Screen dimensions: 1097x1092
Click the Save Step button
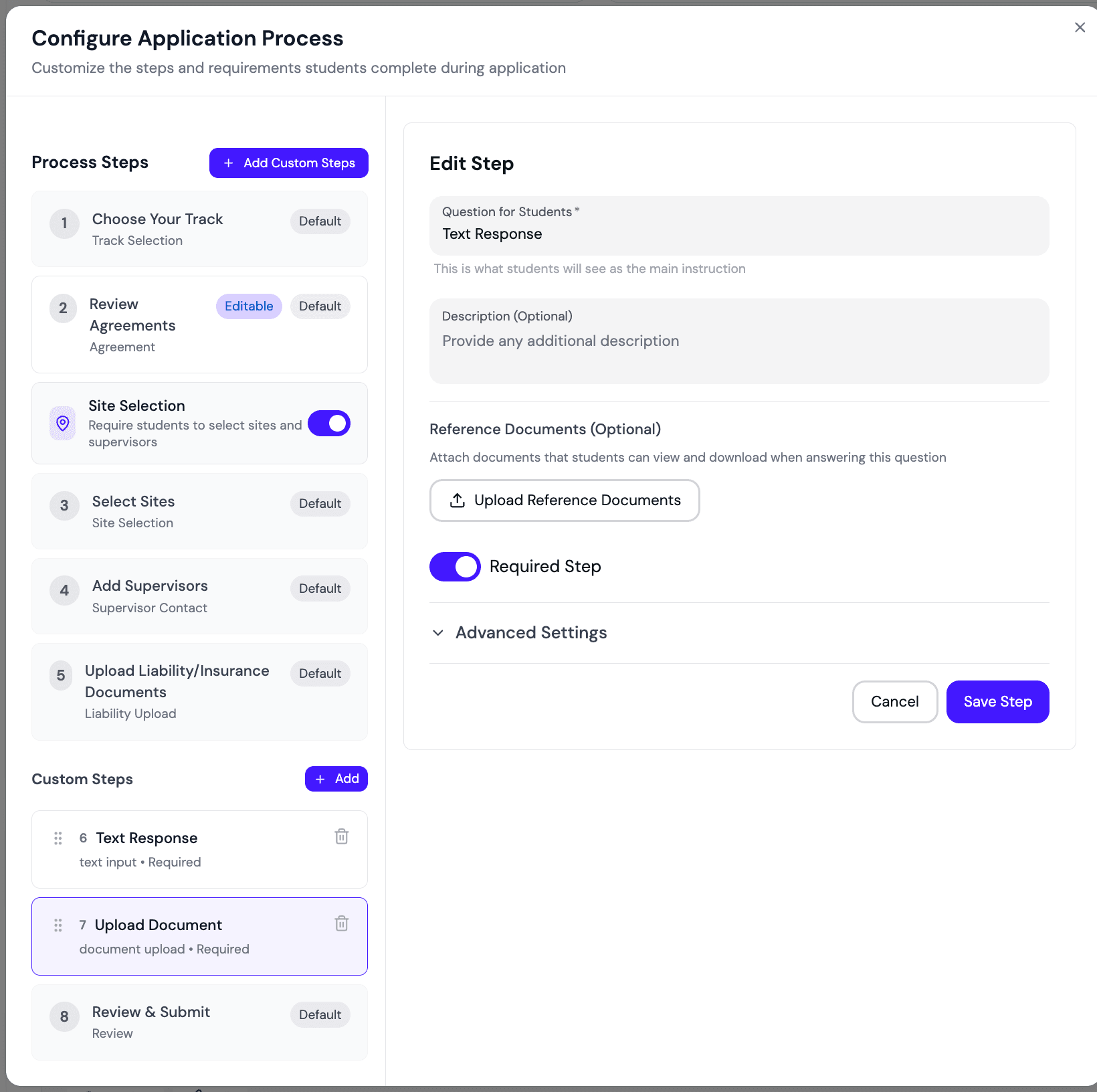[997, 701]
